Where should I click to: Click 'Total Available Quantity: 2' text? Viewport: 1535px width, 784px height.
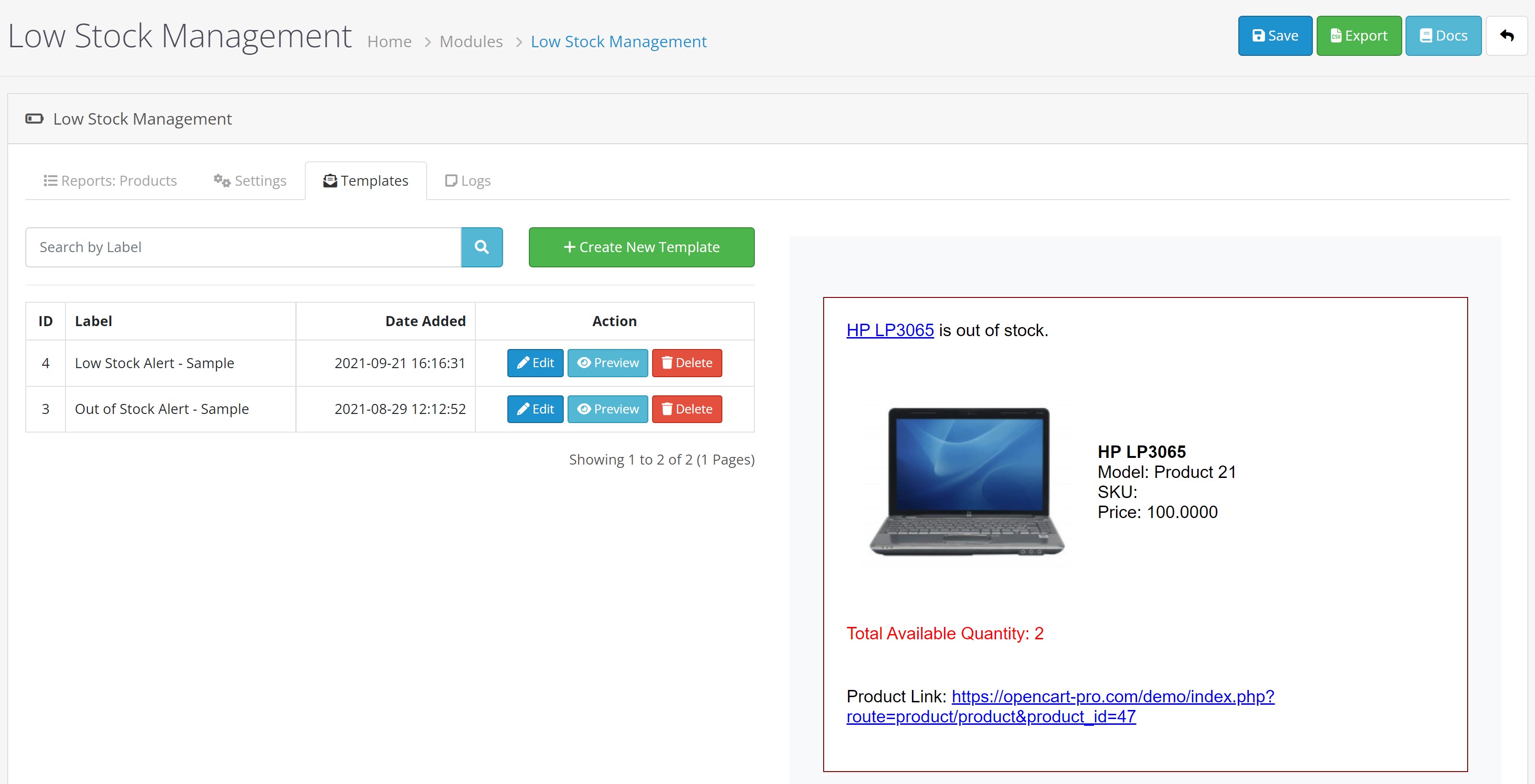pos(945,633)
